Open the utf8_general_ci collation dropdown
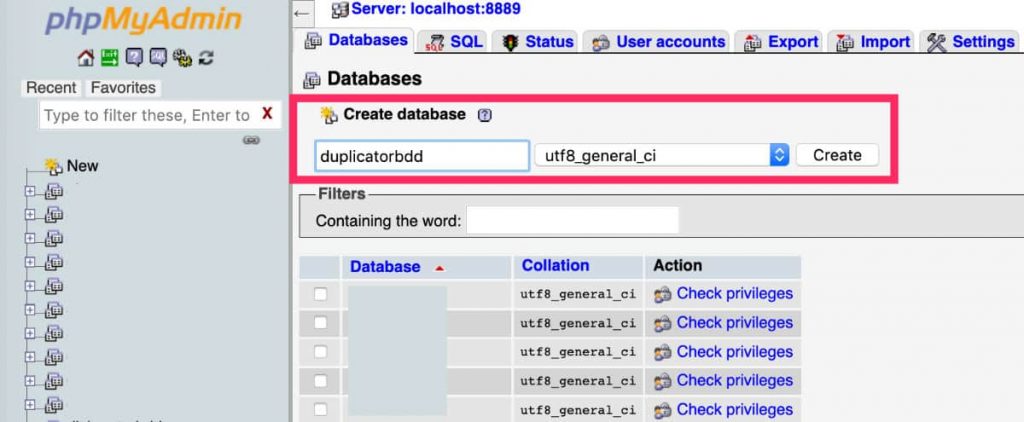 coord(662,155)
